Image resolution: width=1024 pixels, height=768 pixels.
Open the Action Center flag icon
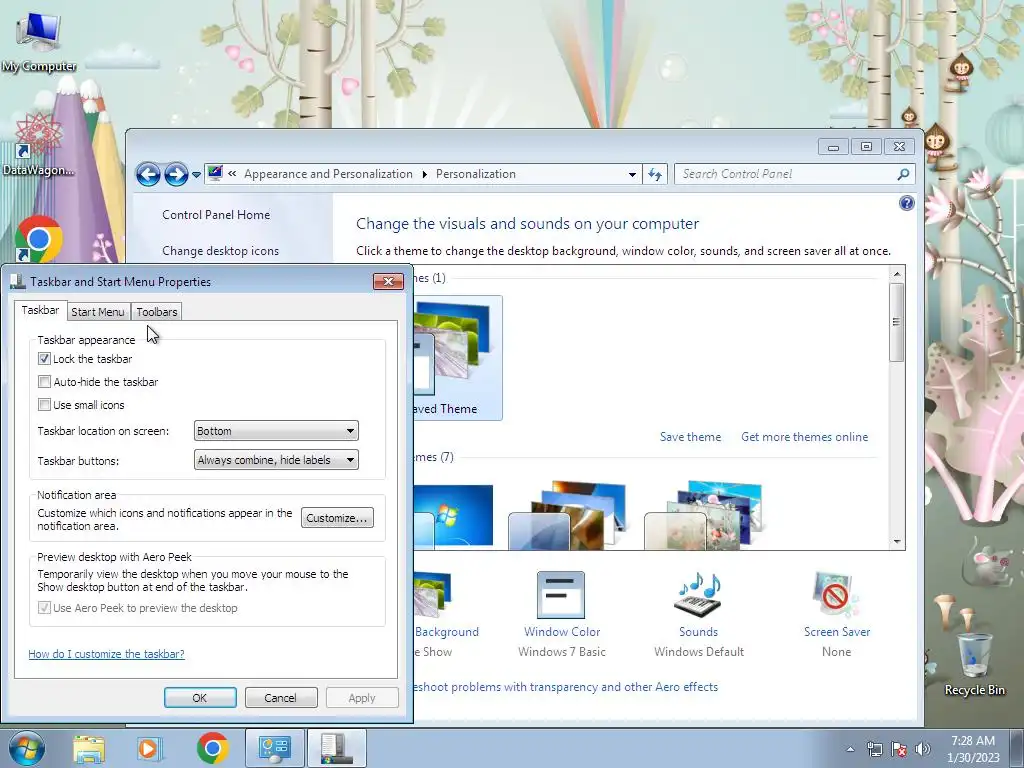click(899, 749)
